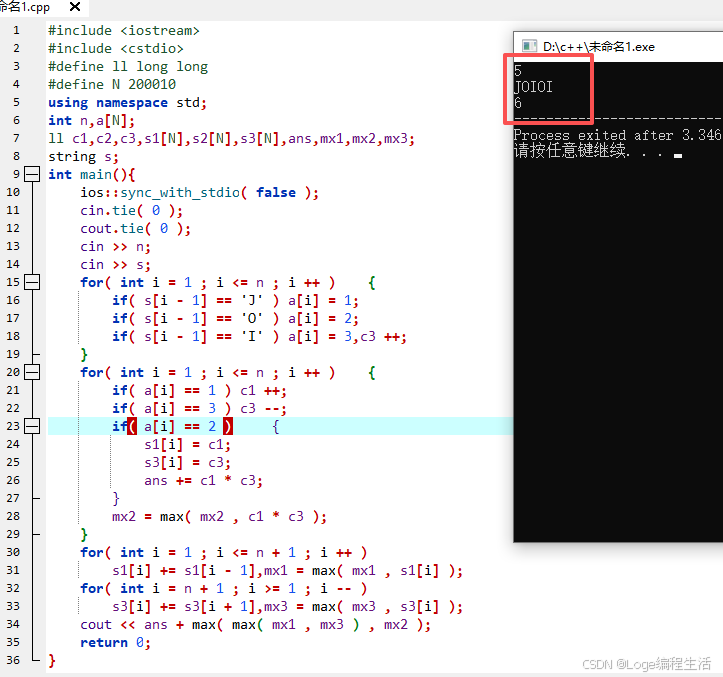The image size is (723, 677).
Task: Click '#include <cstdio>' on line 2
Action: [x=116, y=48]
